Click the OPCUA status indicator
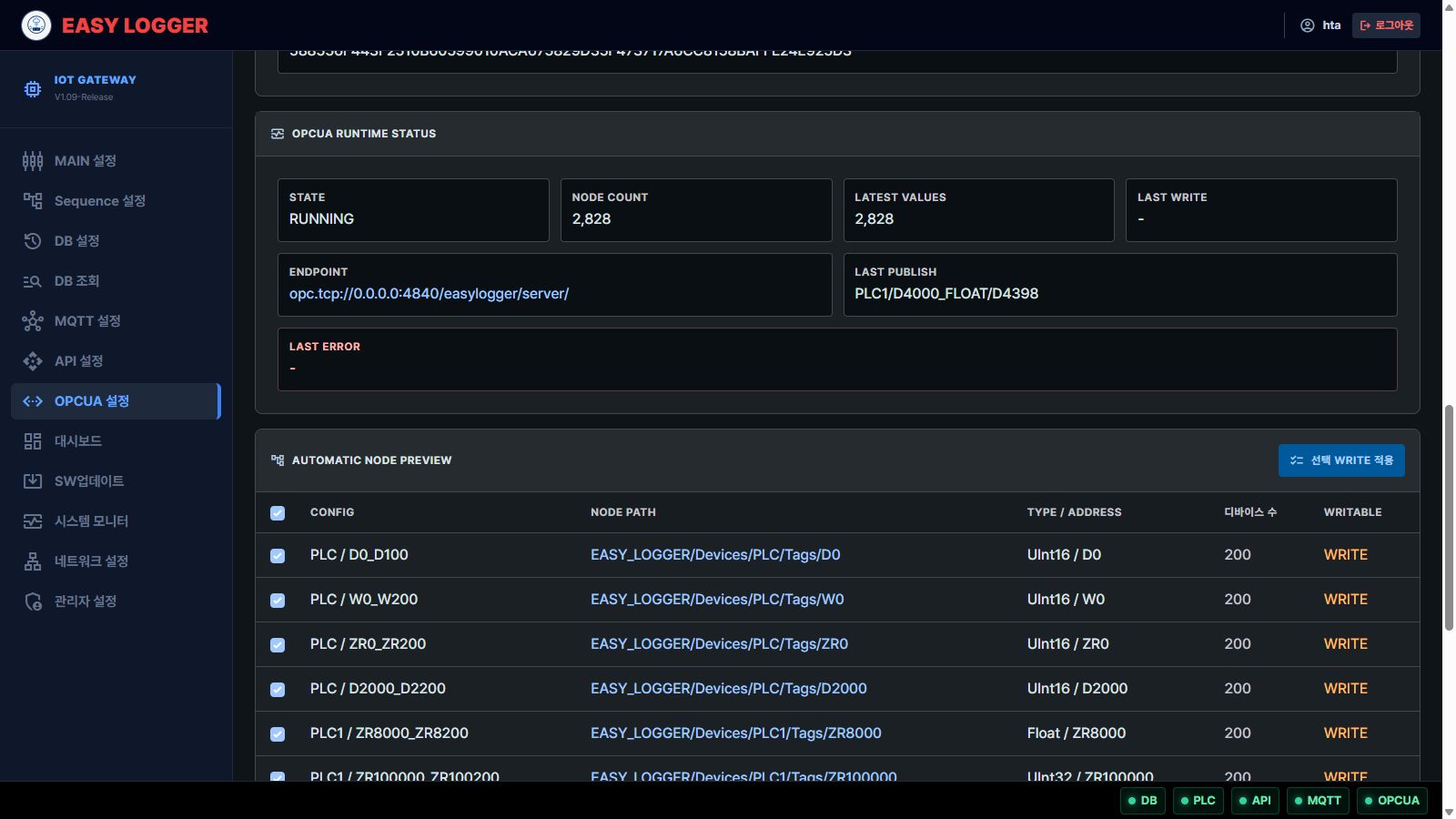Screen dimensions: 1456x819 pos(1392,801)
